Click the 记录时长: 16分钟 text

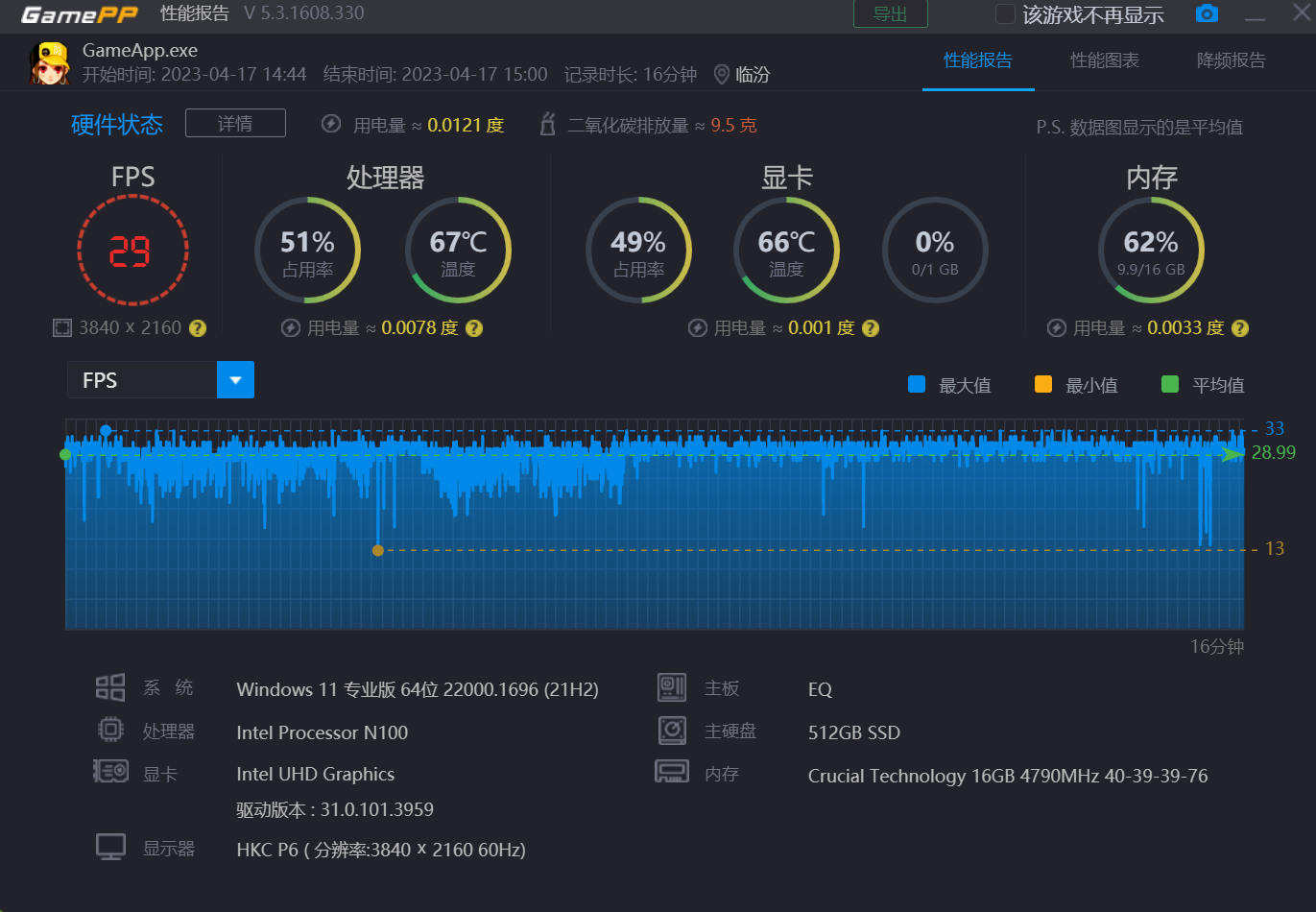[x=631, y=74]
